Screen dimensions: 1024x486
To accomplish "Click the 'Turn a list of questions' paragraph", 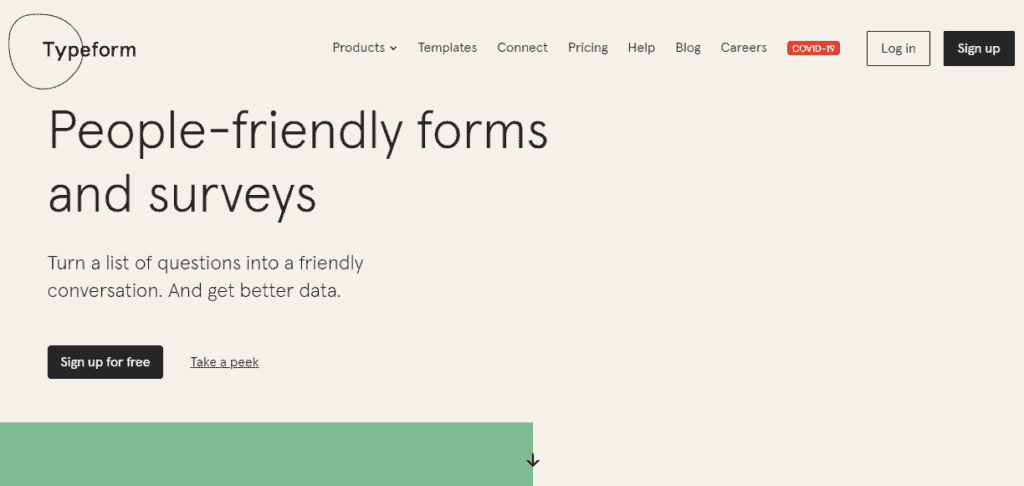I will click(206, 277).
